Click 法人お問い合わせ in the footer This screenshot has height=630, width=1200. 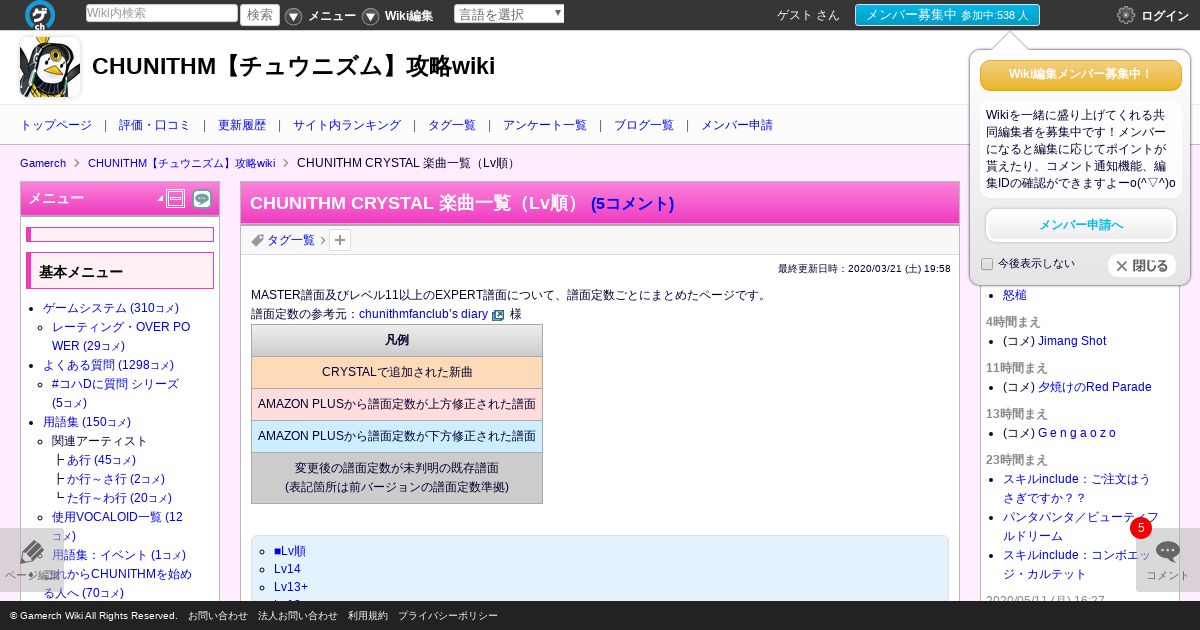[x=298, y=616]
